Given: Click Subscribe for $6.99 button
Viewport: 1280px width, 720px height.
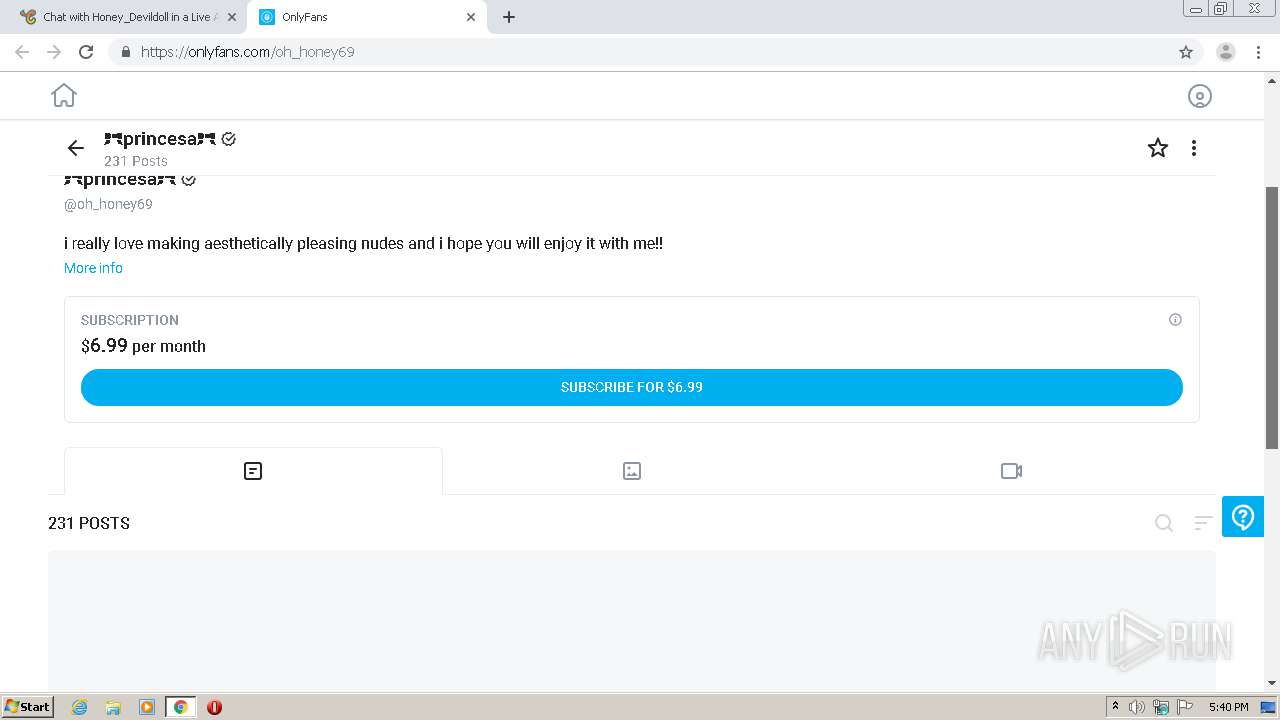Looking at the screenshot, I should click(632, 387).
